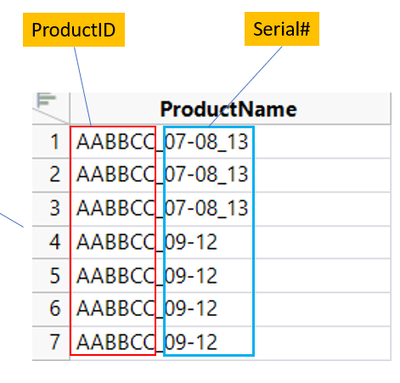Click 07-08_13 serial in row 2
The image size is (400, 383).
(207, 175)
